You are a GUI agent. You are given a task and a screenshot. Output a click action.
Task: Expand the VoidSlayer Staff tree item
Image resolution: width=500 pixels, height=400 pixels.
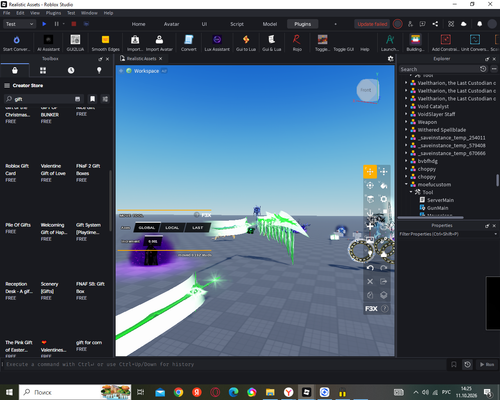406,114
